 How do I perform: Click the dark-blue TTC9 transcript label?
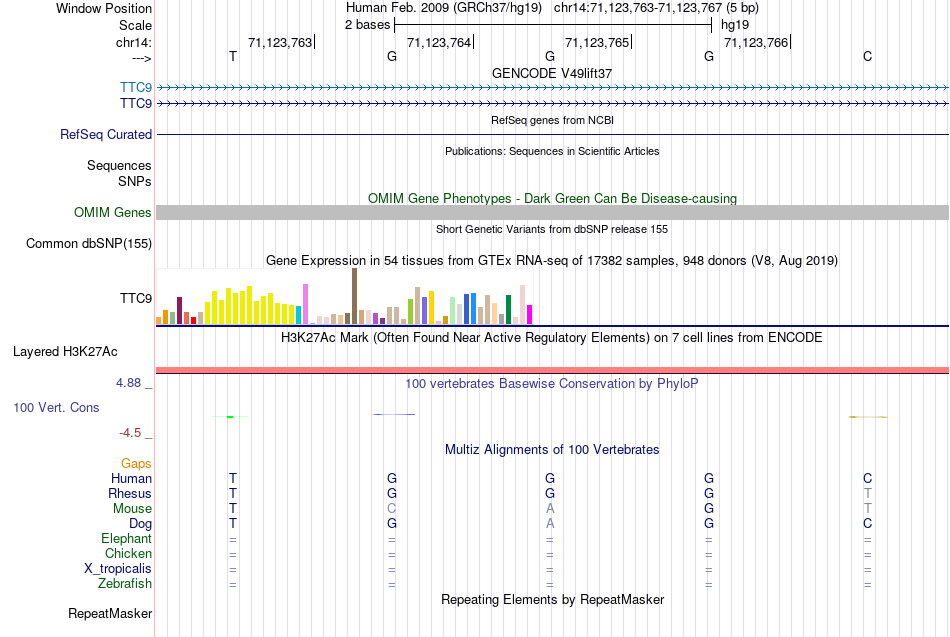136,103
